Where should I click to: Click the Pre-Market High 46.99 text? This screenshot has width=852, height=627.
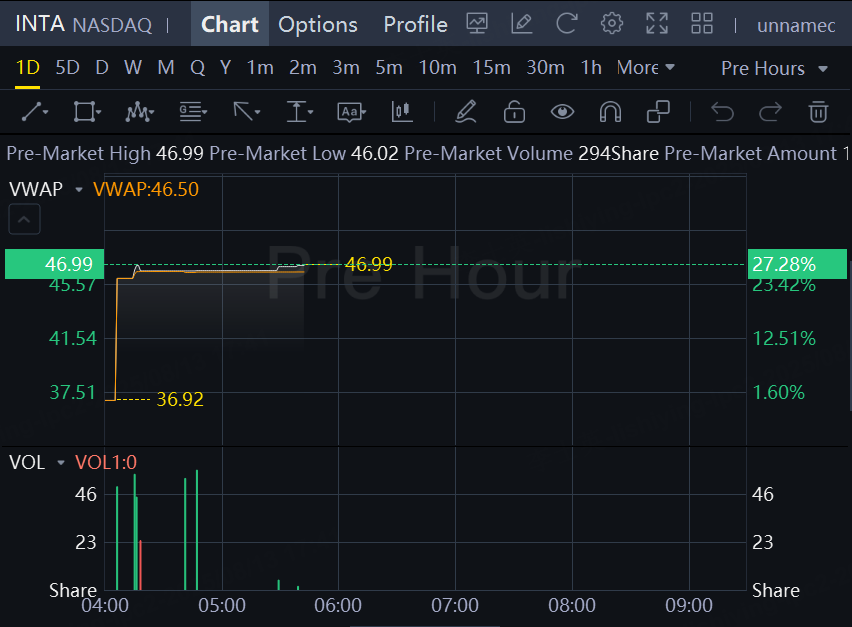click(105, 154)
